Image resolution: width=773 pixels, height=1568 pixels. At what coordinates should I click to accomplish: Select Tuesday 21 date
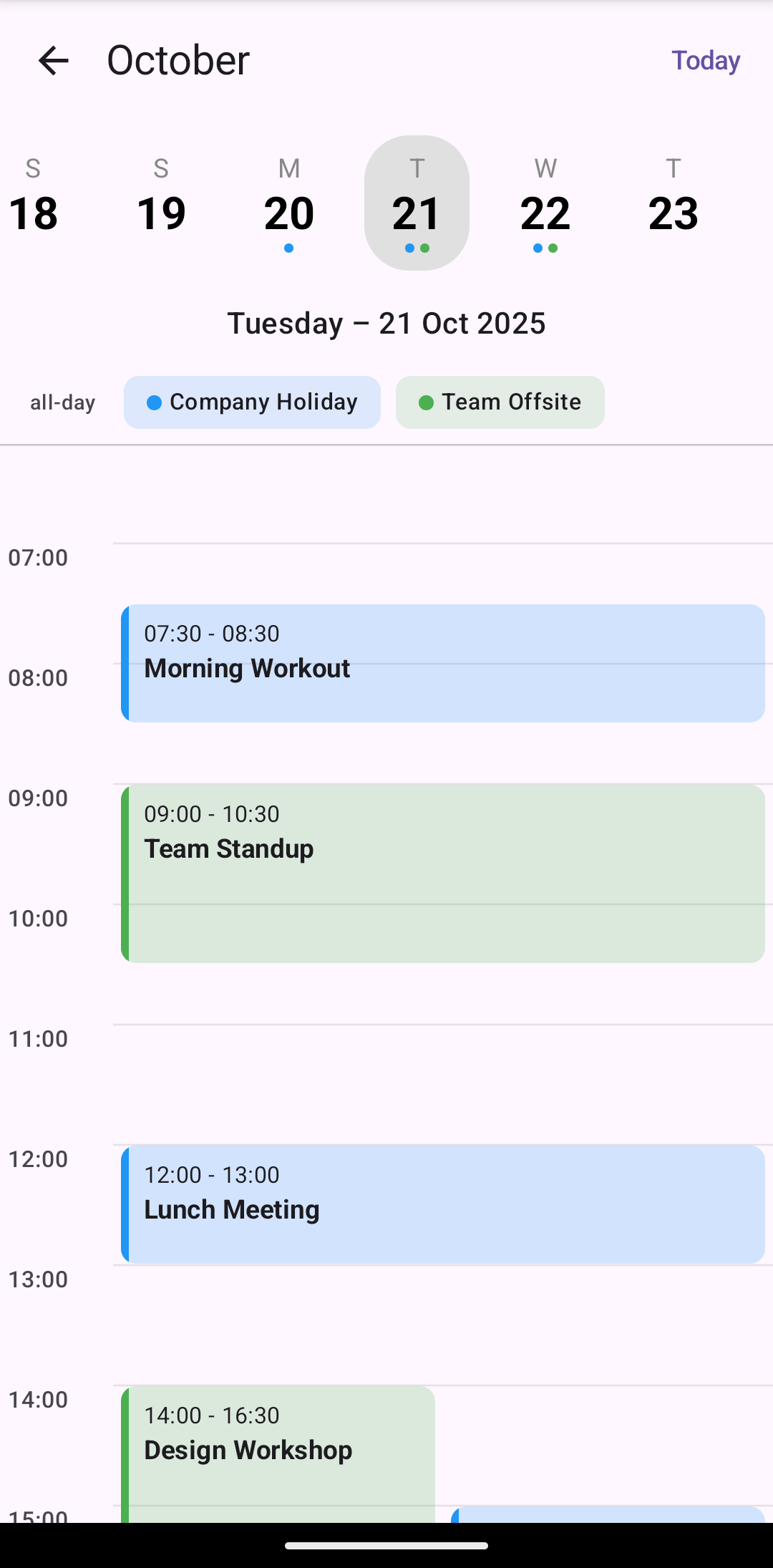tap(417, 202)
